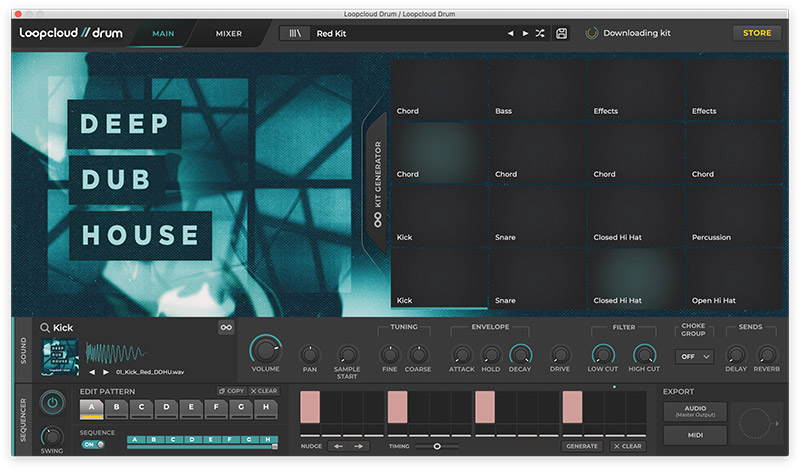Select edit pattern B
Screen dimensions: 800x470
click(x=116, y=408)
